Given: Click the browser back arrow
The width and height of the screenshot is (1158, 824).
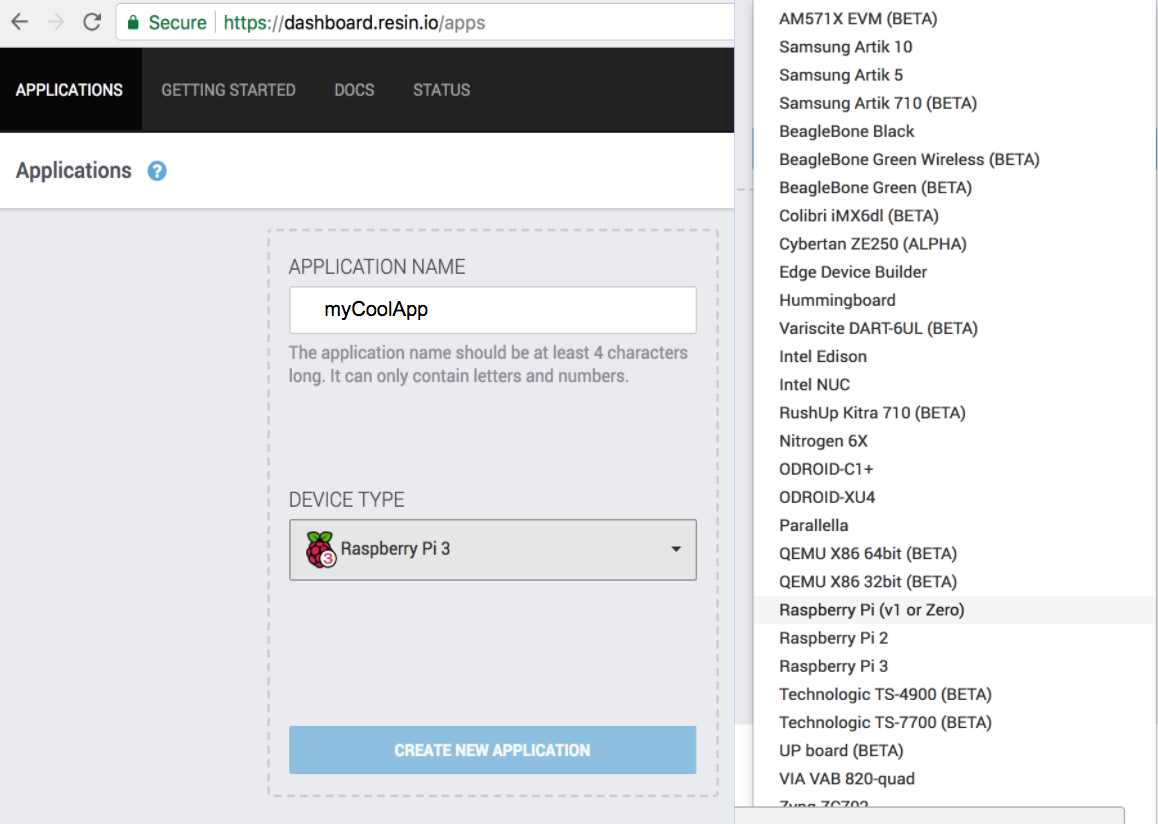Looking at the screenshot, I should [20, 22].
